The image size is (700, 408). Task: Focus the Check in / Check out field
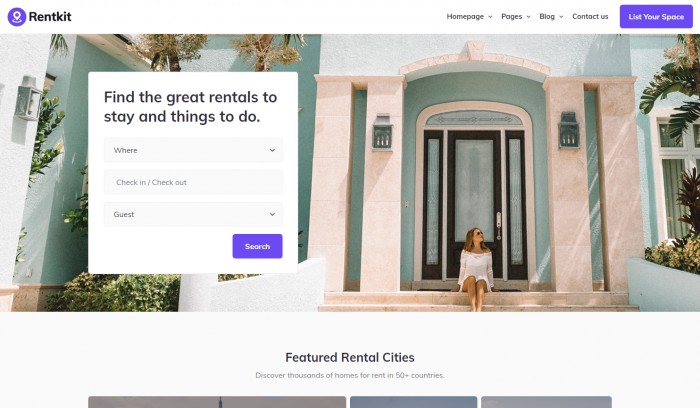point(193,182)
